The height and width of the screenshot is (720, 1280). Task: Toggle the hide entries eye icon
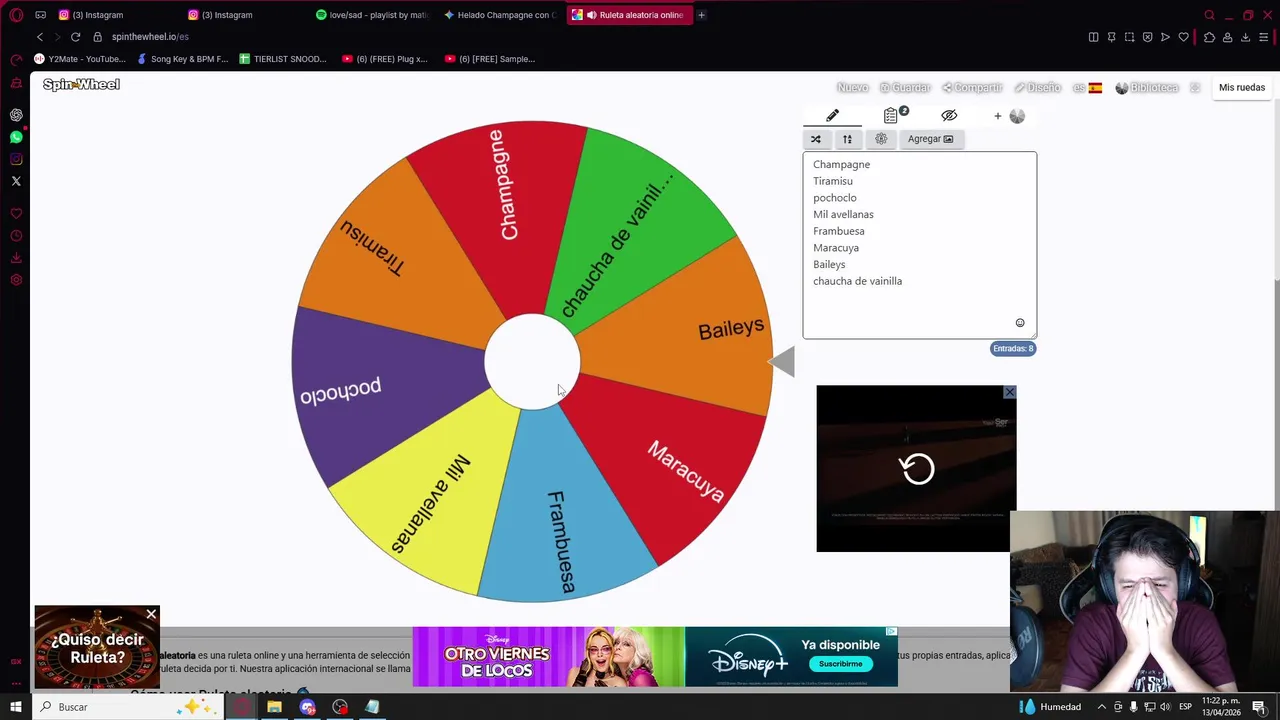949,116
